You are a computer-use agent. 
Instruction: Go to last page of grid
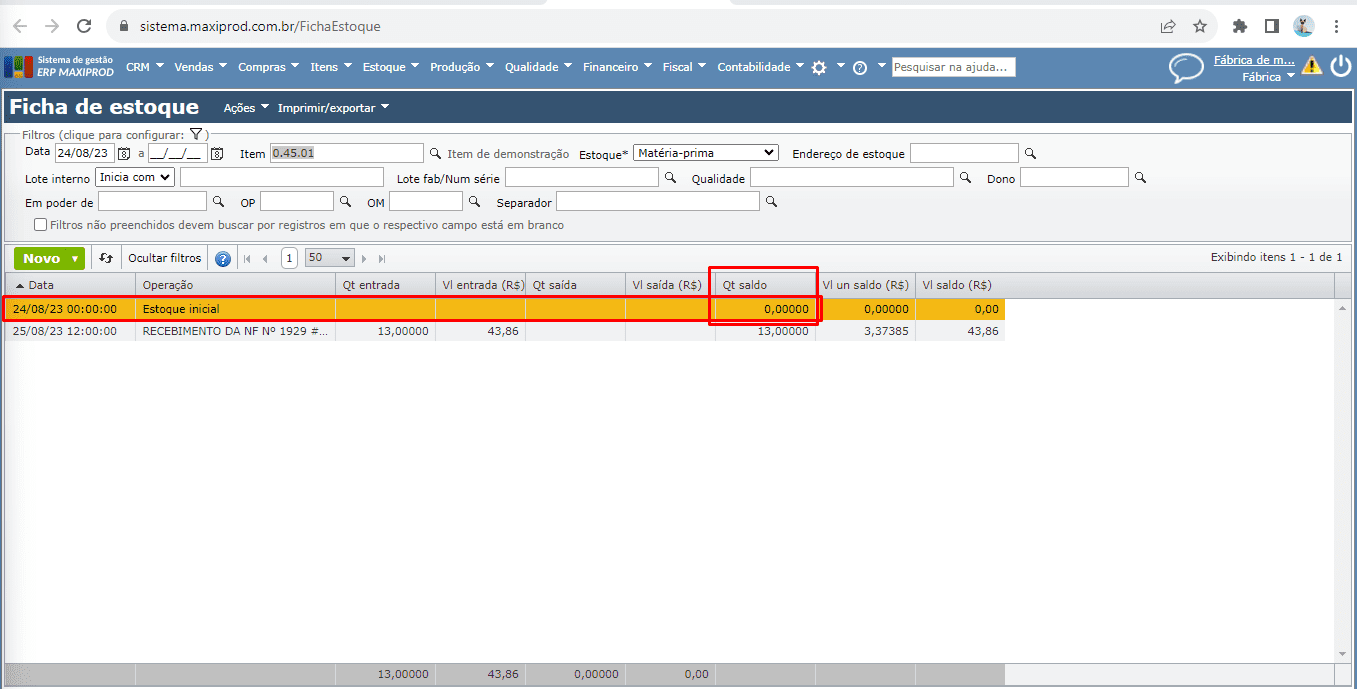[x=382, y=259]
